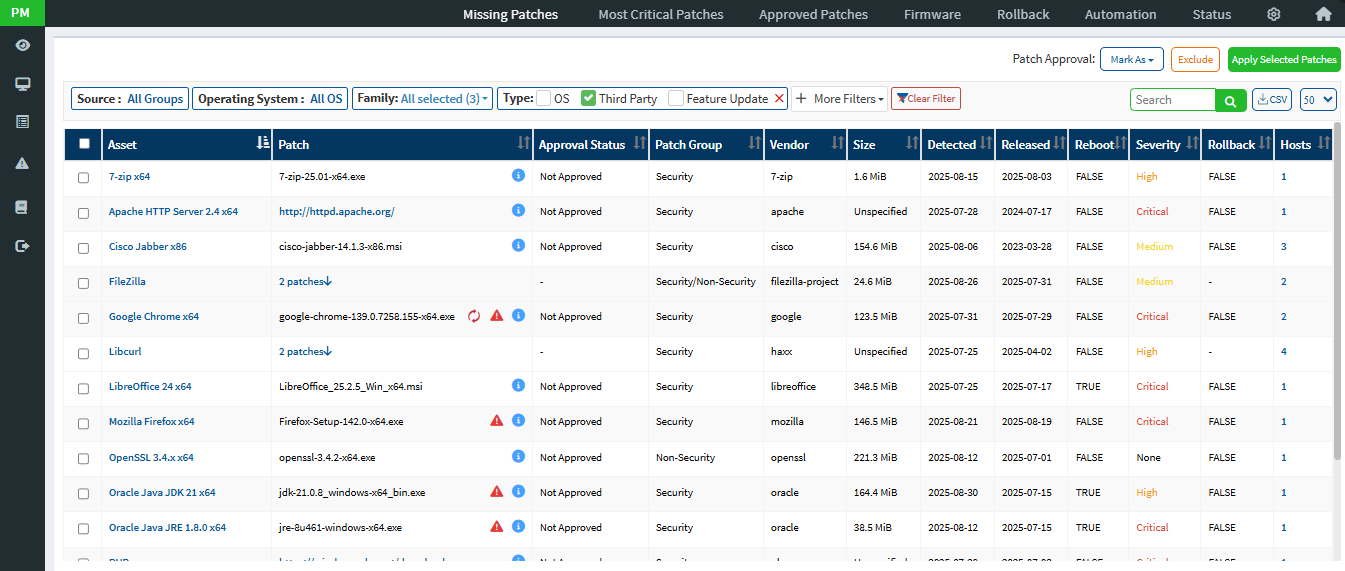Open info icon for openssl-3.4.2-x64.exe

click(x=518, y=456)
